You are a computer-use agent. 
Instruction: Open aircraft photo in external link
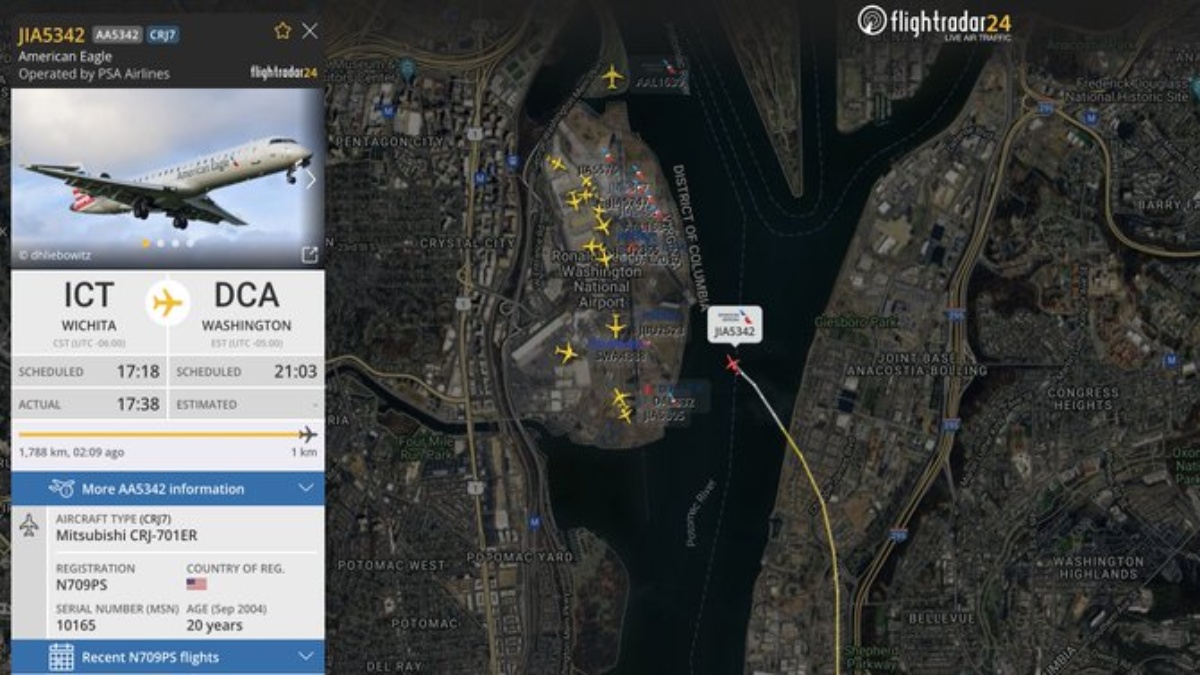pyautogui.click(x=309, y=254)
